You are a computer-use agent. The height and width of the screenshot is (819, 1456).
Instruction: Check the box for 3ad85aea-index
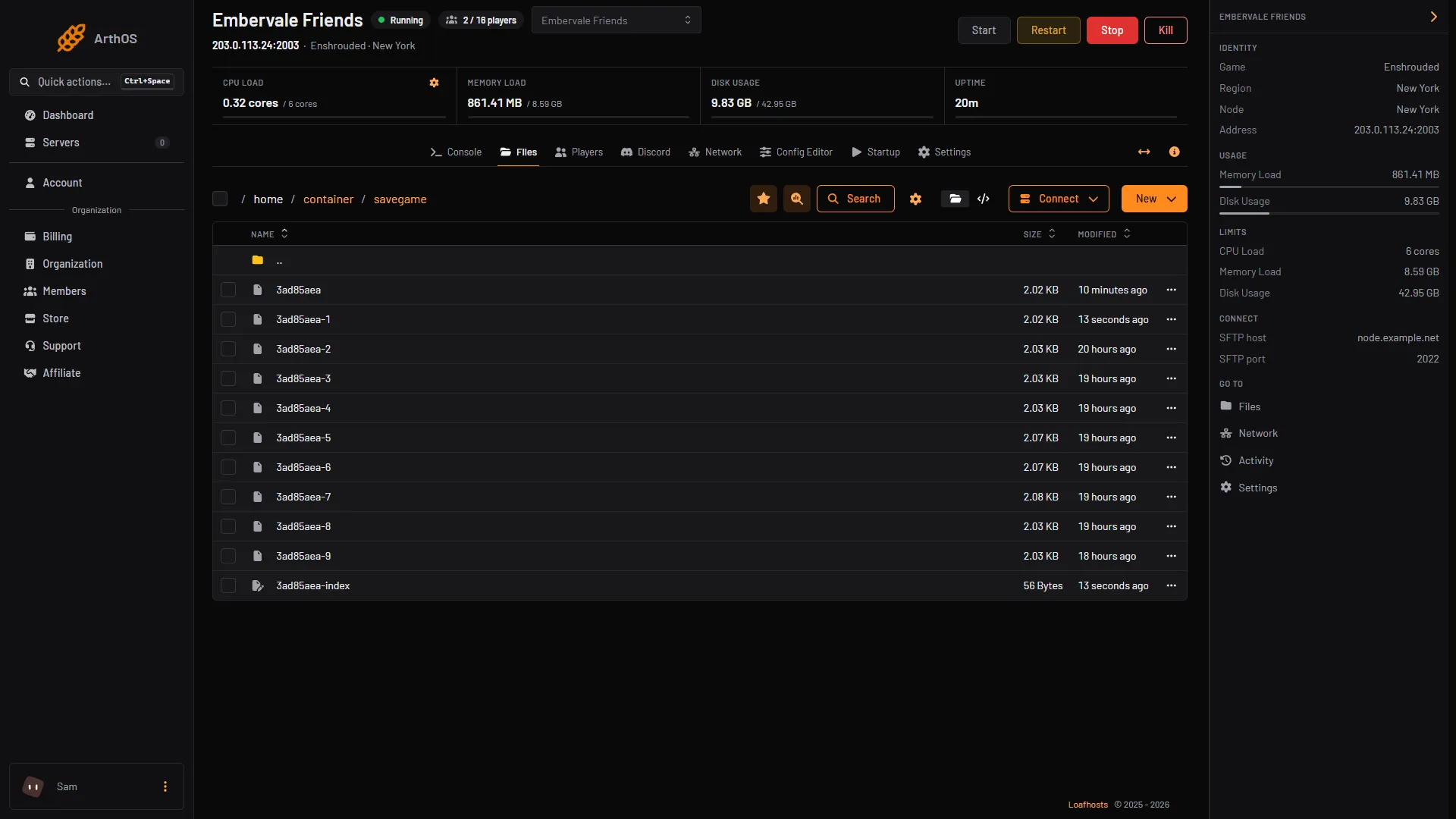coord(228,585)
